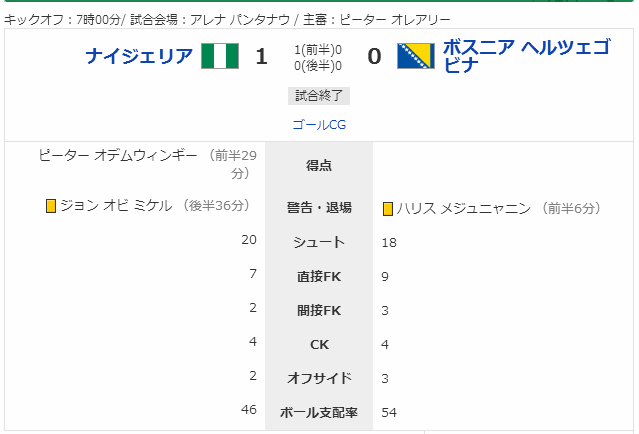Click the 間接FK row header

[319, 311]
